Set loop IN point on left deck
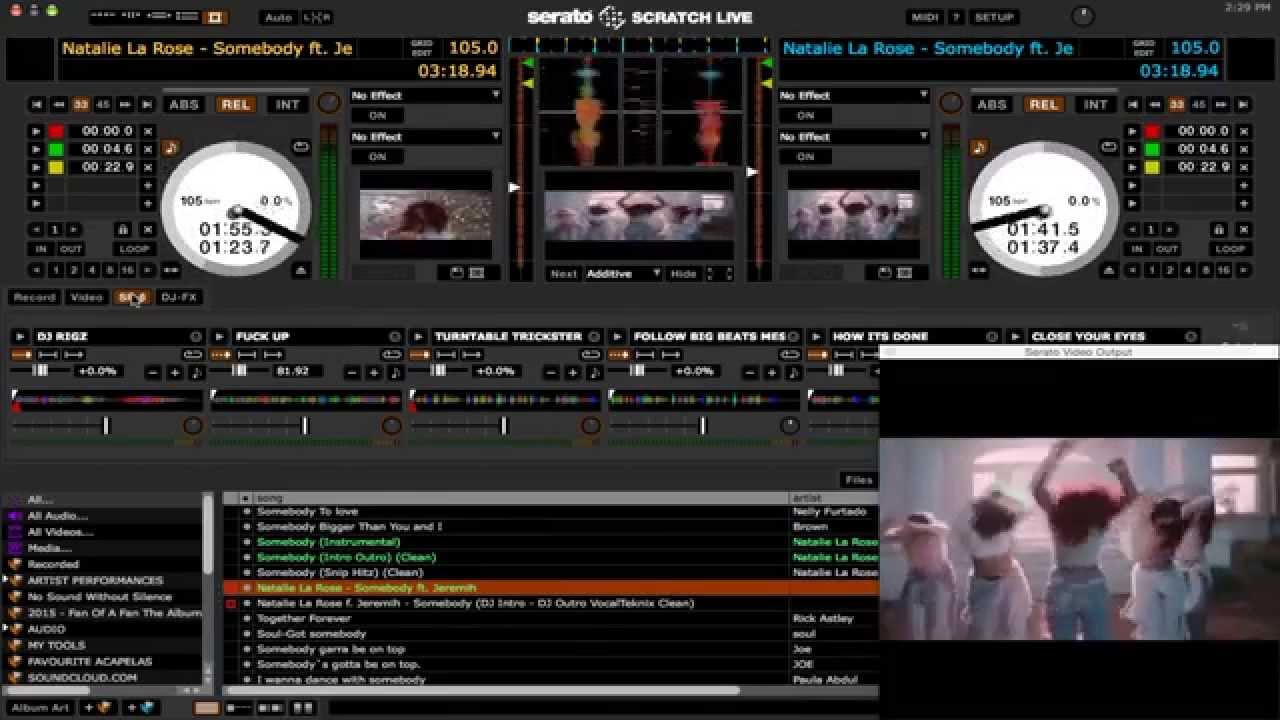Viewport: 1280px width, 720px height. [41, 249]
